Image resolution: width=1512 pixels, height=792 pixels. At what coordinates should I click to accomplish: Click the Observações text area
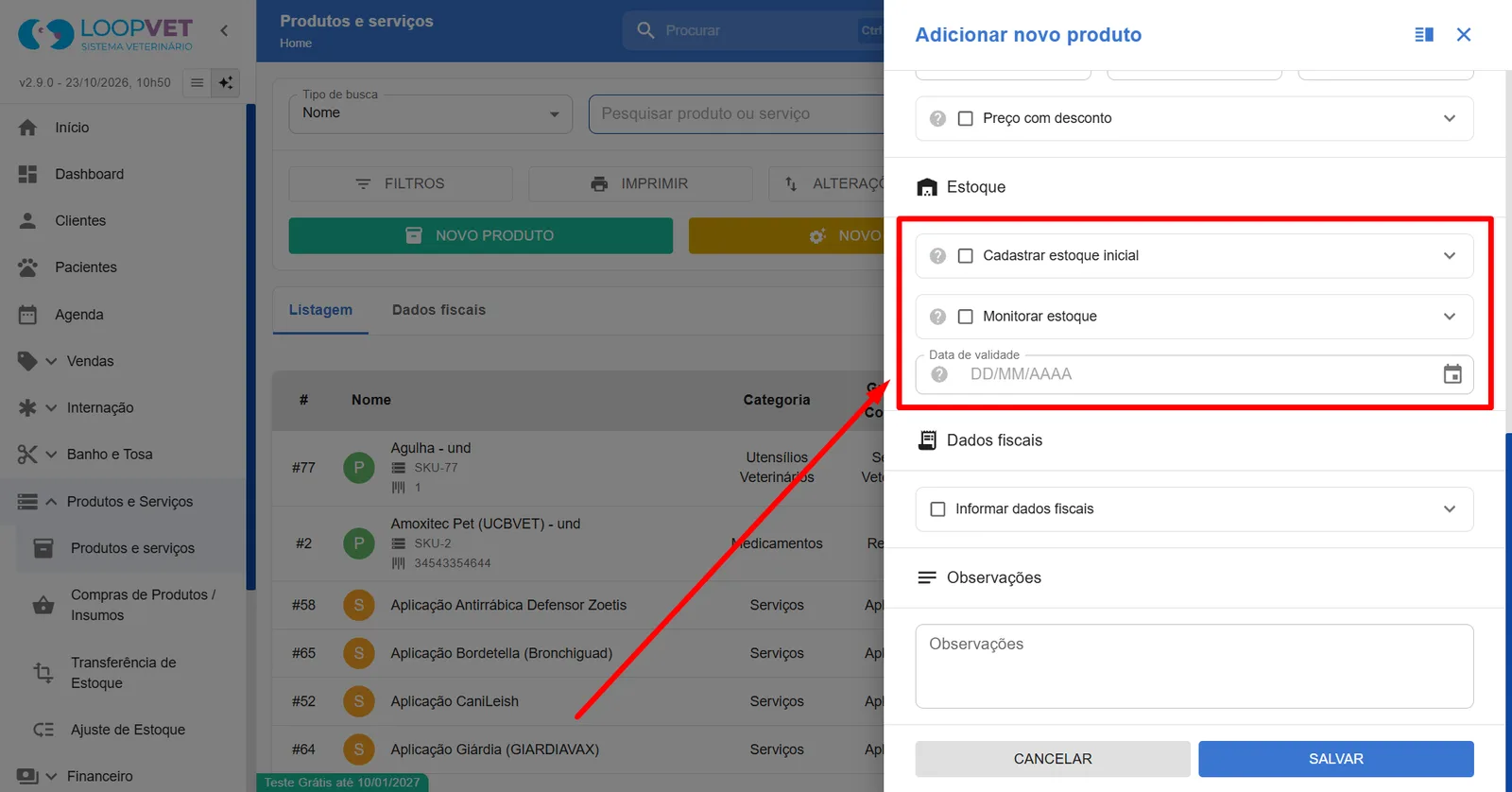[1194, 666]
